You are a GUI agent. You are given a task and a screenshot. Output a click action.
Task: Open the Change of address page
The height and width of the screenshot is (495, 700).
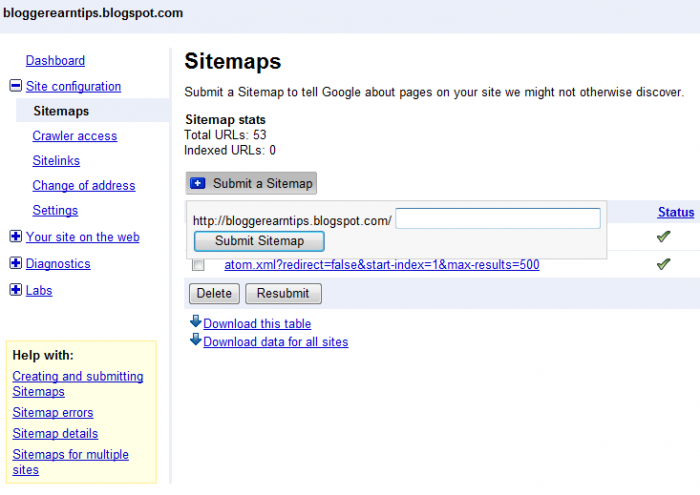click(83, 186)
